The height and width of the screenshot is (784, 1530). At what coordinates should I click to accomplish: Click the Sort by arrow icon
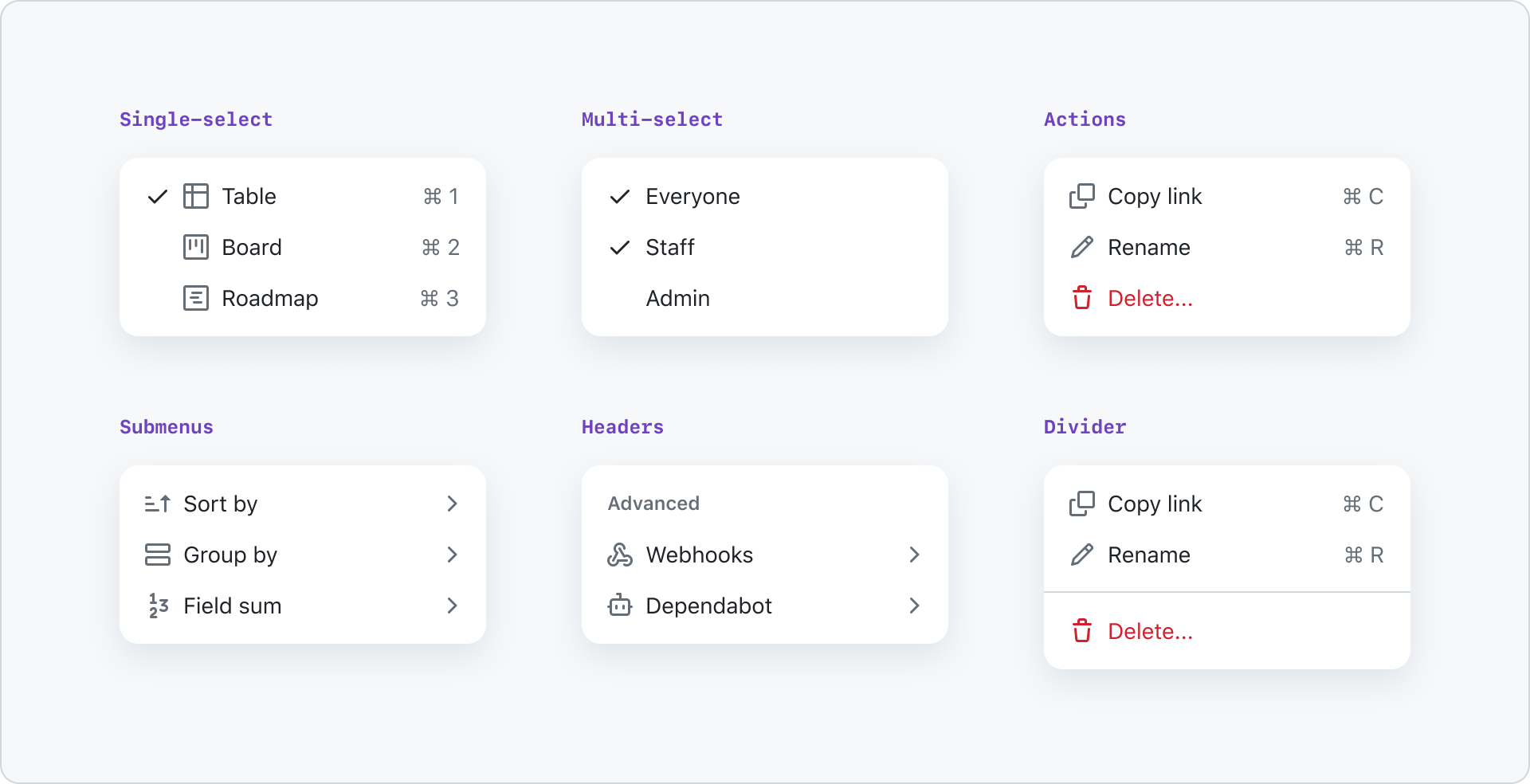coord(158,504)
